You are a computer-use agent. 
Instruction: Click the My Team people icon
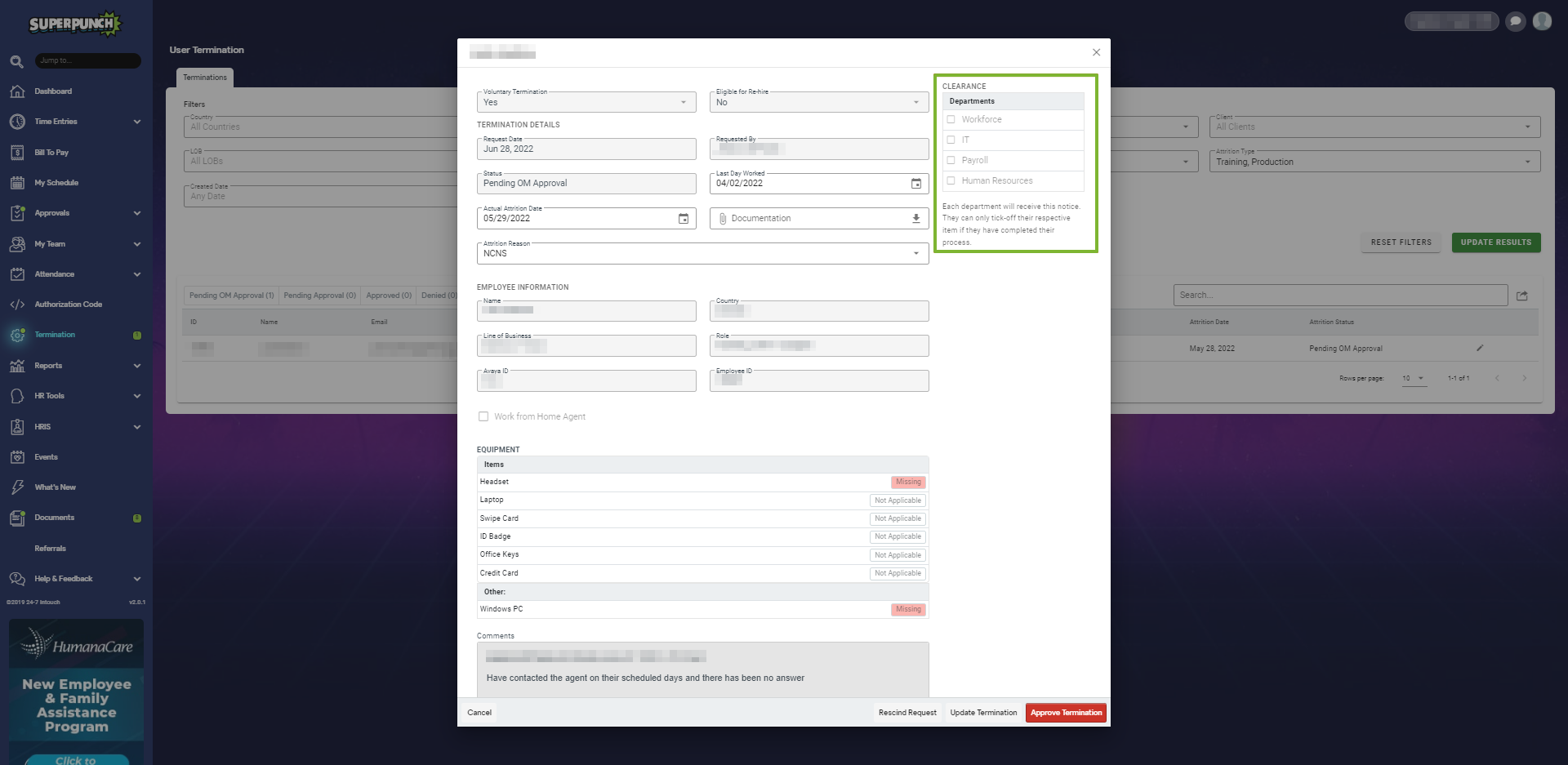point(17,244)
